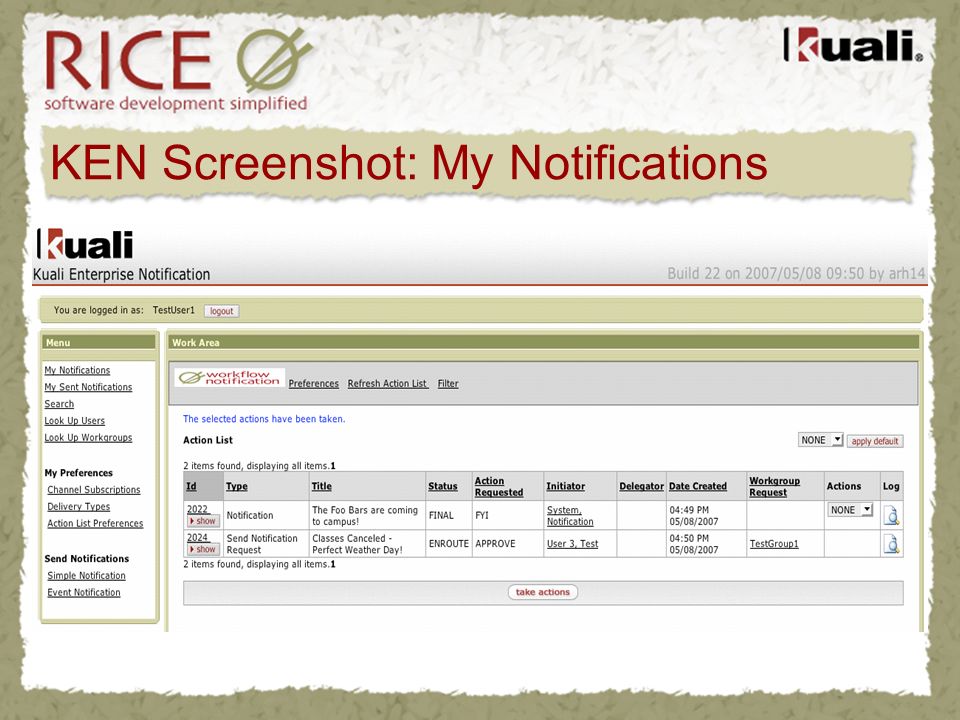Click Refresh Action List link

tap(388, 383)
